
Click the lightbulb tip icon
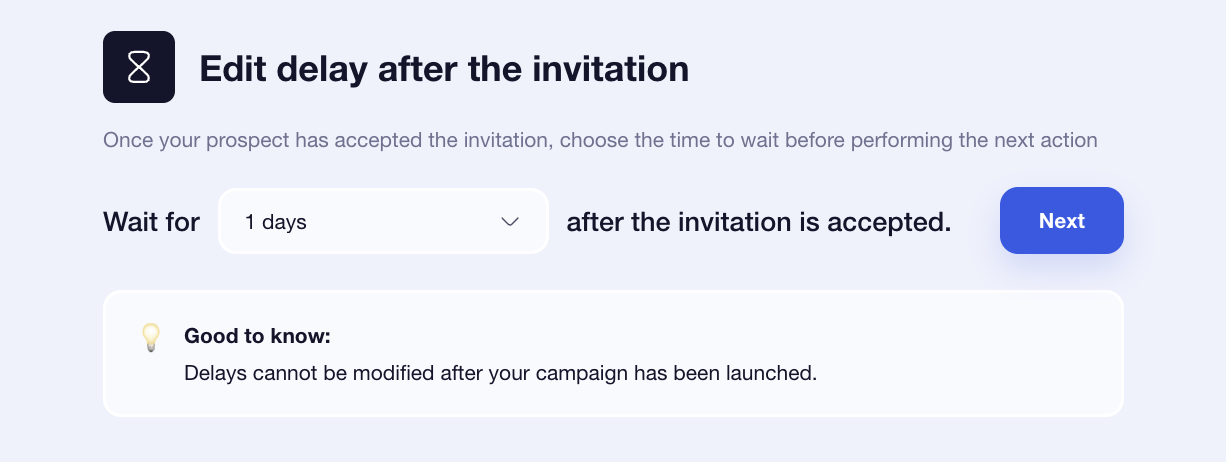151,338
